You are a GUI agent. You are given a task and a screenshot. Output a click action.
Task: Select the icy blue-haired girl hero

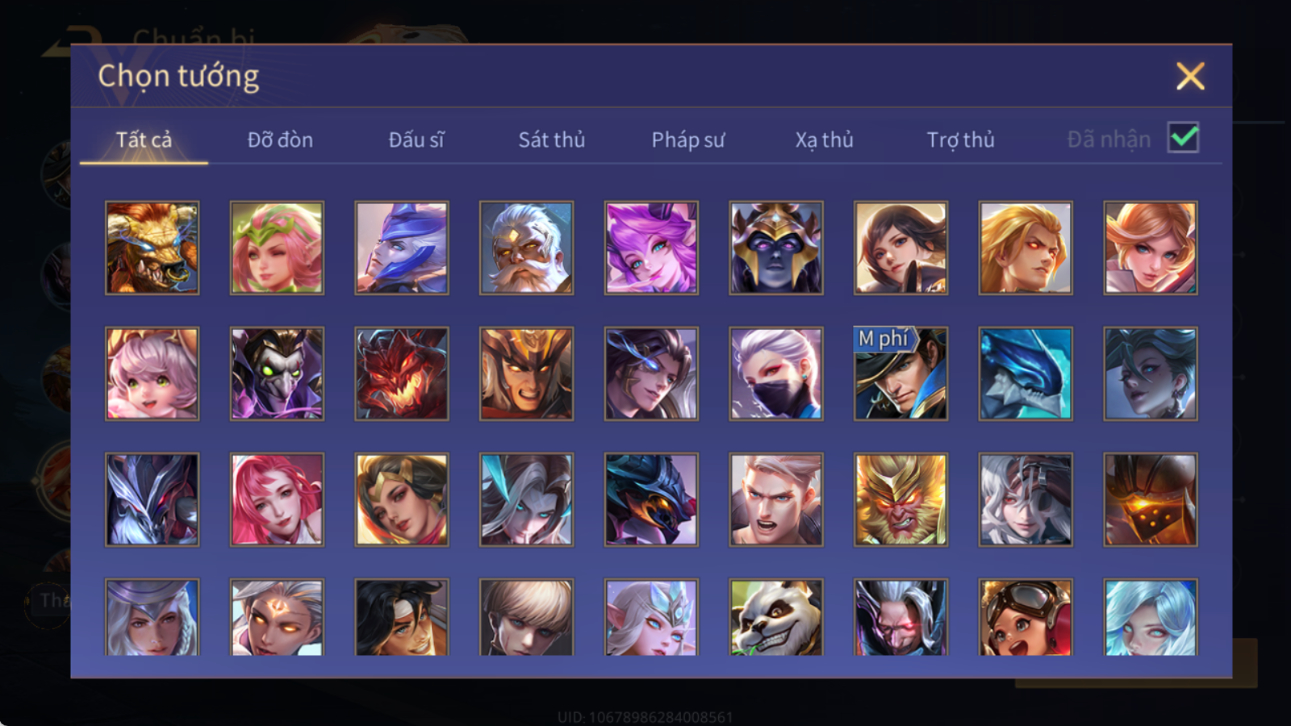(x=1150, y=617)
